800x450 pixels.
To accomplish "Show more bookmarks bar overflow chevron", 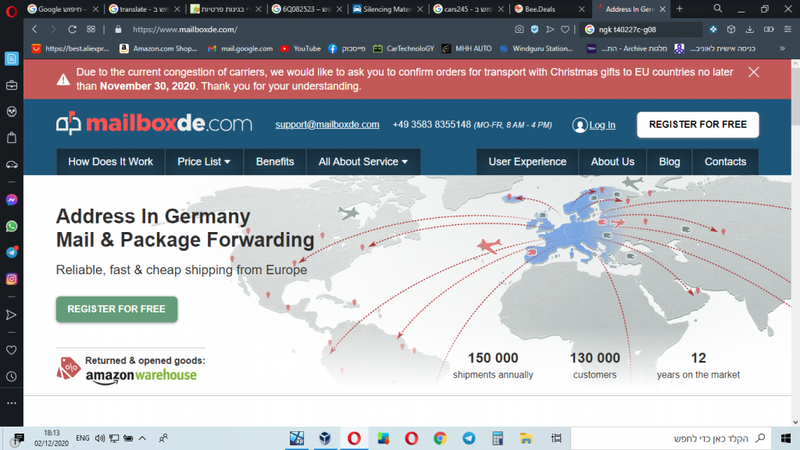I will click(x=782, y=48).
